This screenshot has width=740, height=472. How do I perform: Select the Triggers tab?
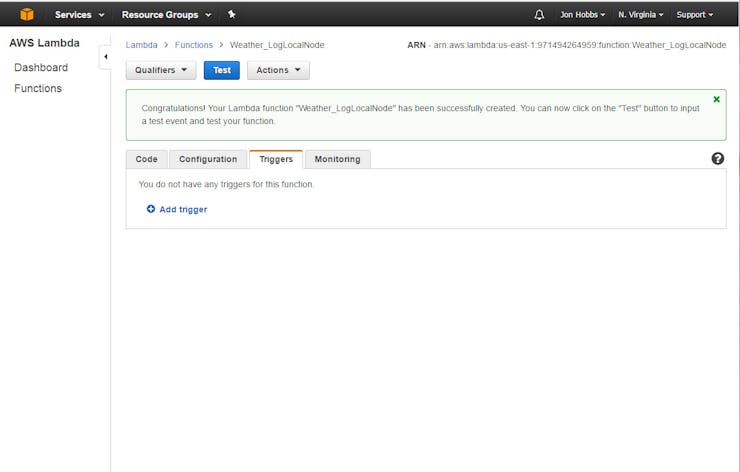(276, 159)
